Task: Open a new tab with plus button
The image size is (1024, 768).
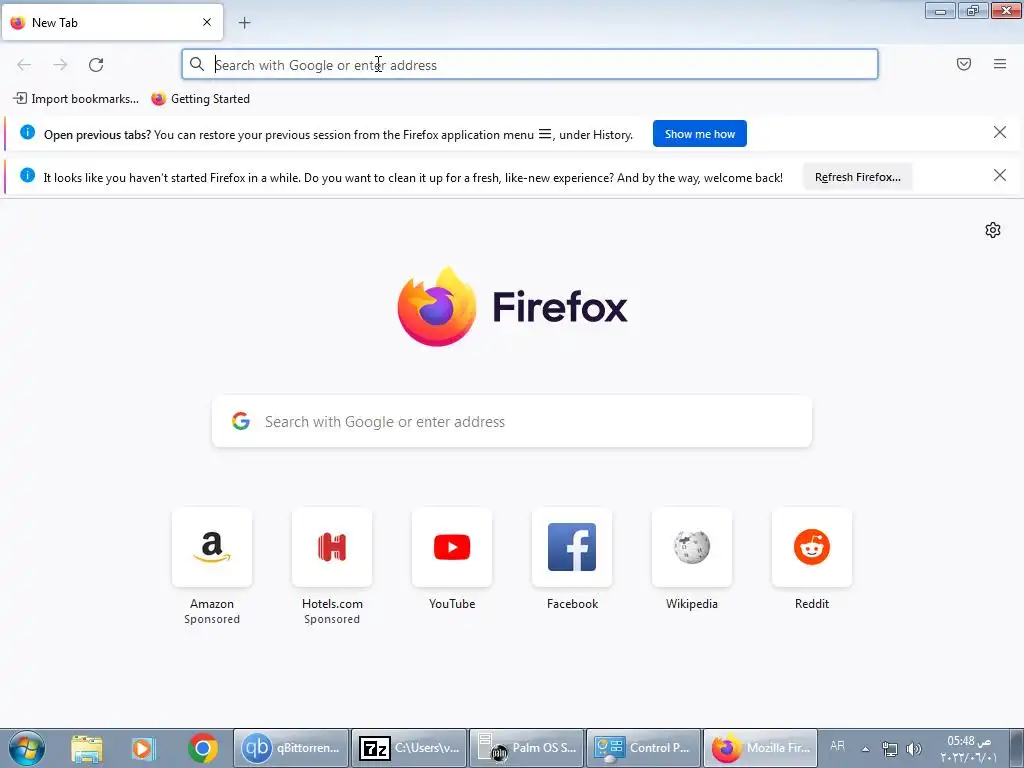Action: 244,23
